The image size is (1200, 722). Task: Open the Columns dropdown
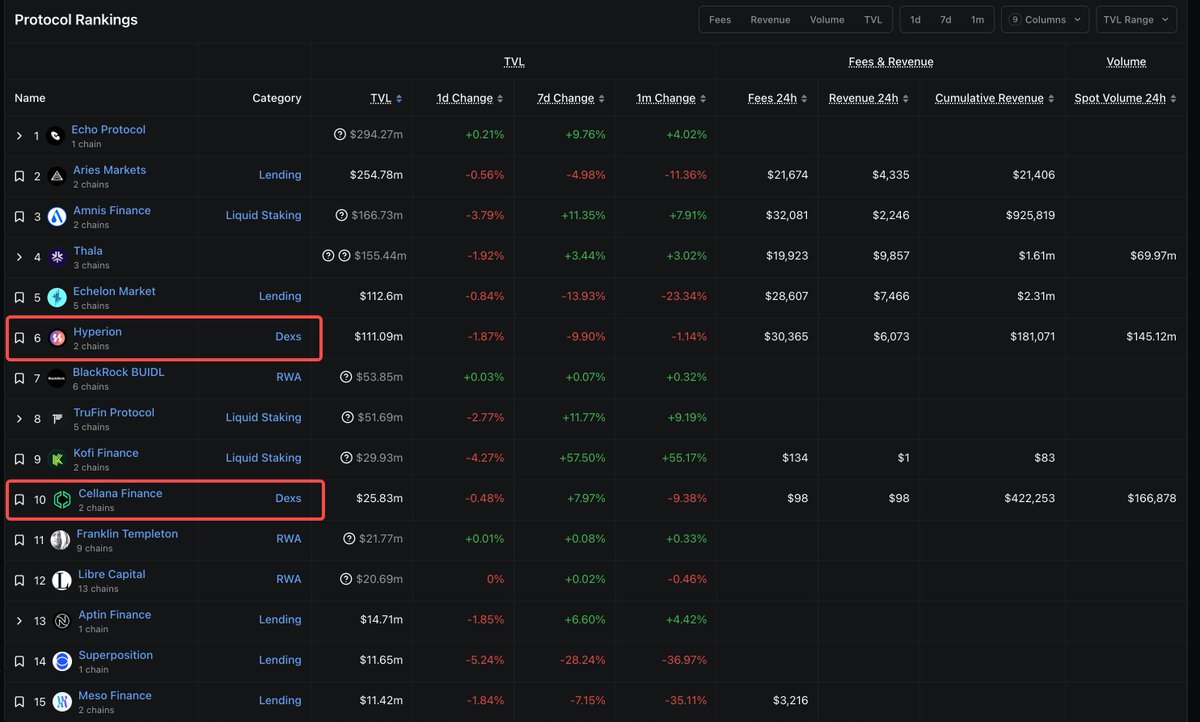tap(1045, 20)
